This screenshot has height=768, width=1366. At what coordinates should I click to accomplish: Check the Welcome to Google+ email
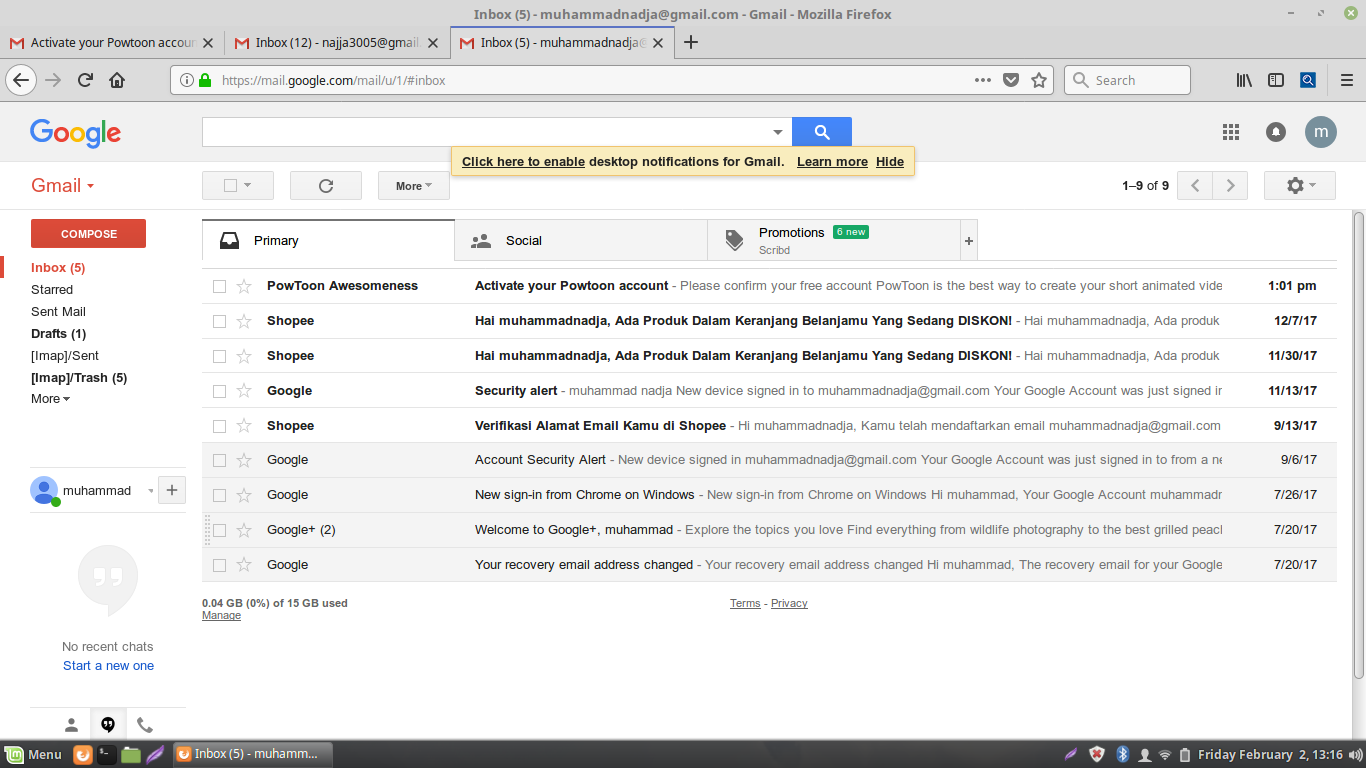220,531
